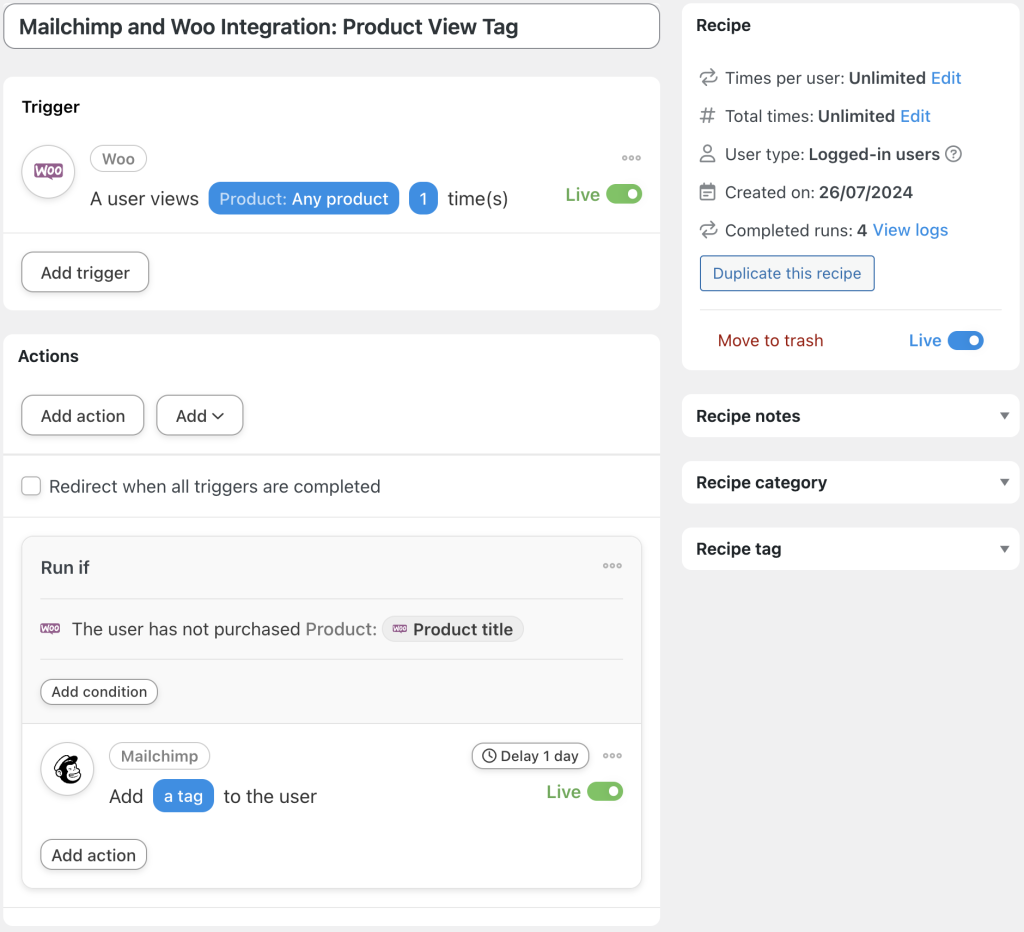This screenshot has width=1024, height=932.
Task: Select the Mailchimp label above the tag action
Action: (x=159, y=756)
